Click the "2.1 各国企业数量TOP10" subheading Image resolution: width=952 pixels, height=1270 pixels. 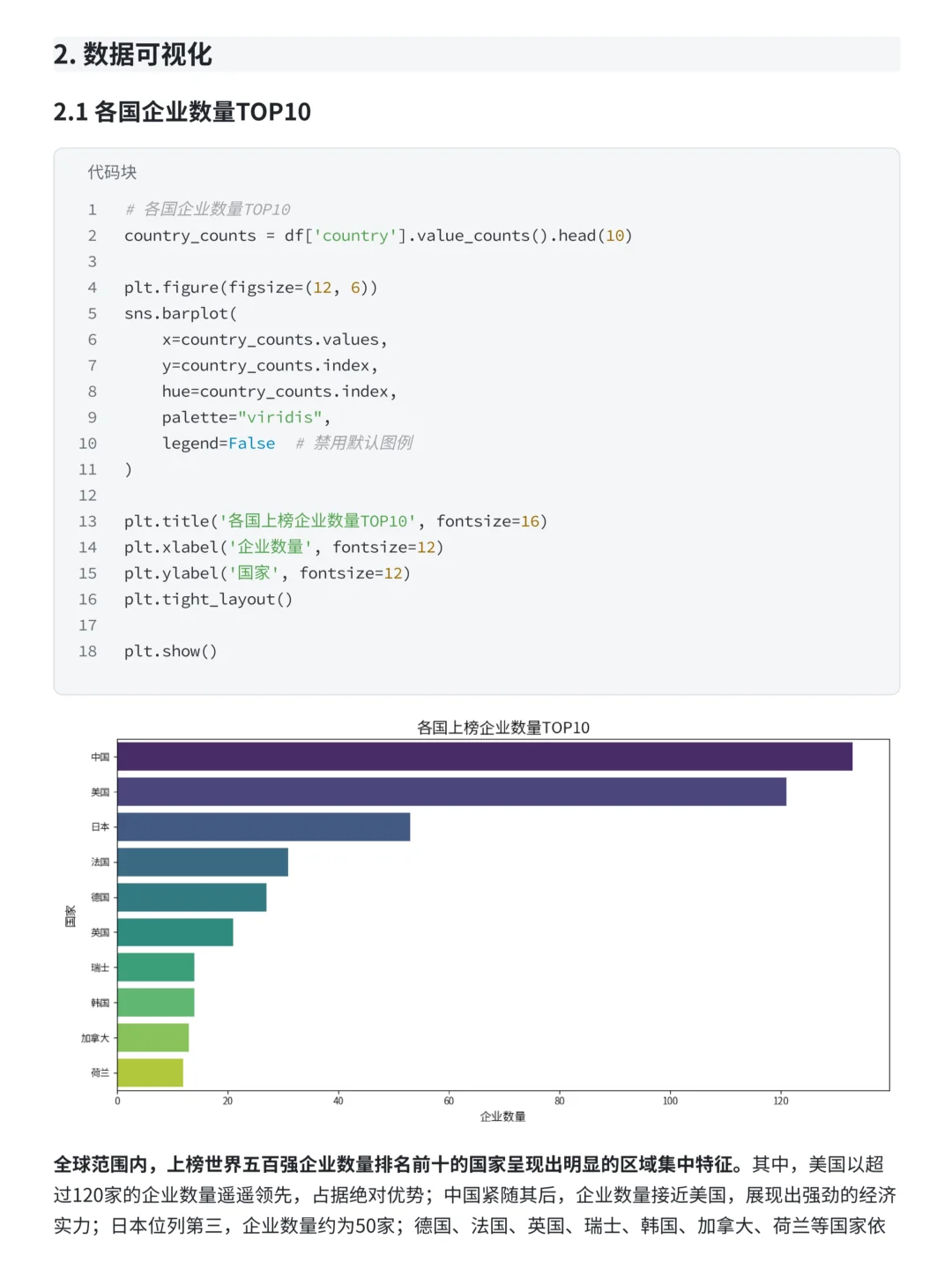182,112
